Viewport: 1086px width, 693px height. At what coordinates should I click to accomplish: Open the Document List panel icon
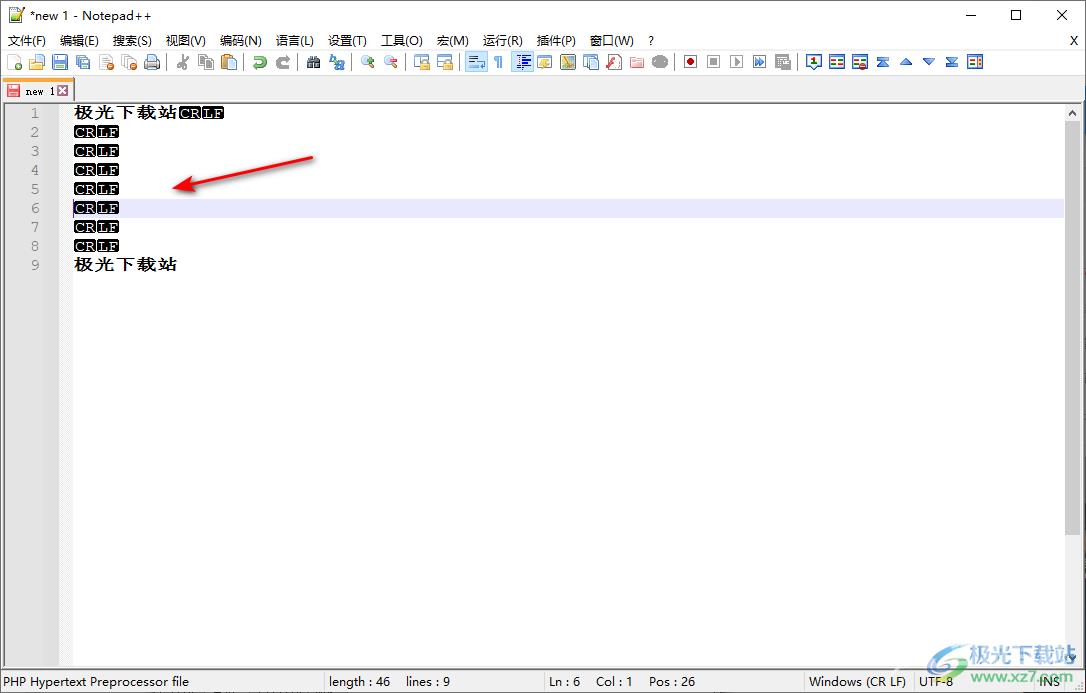coord(591,62)
